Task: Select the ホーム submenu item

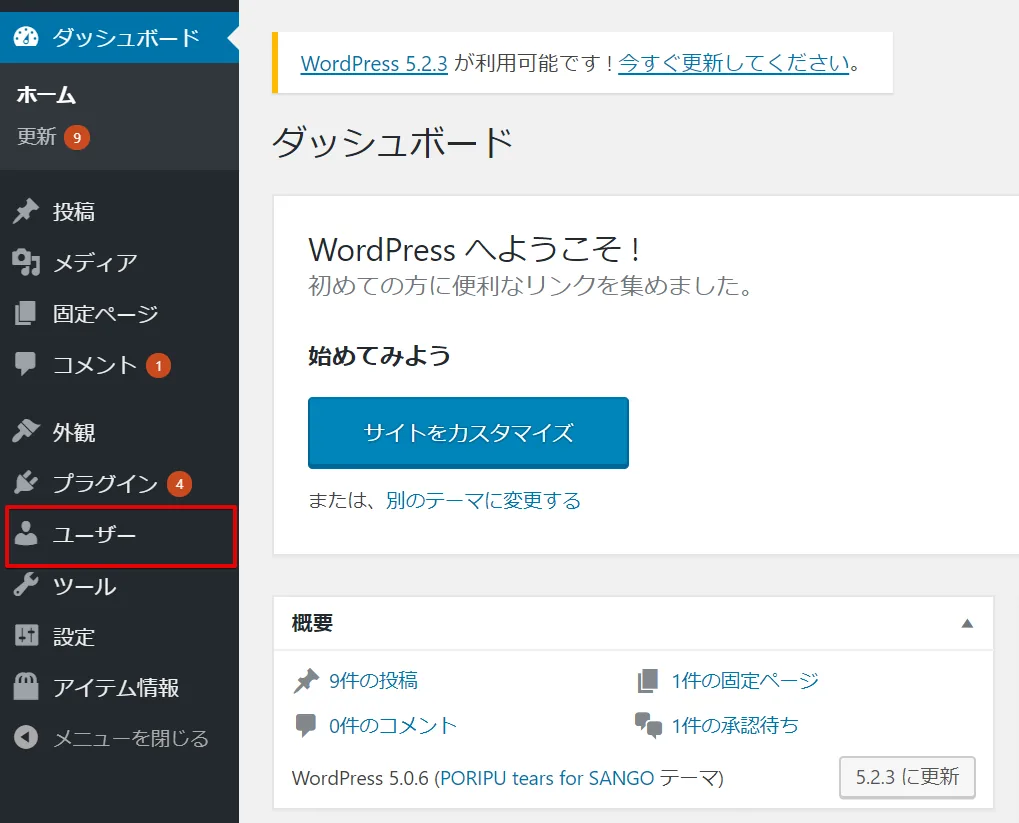Action: pyautogui.click(x=46, y=95)
